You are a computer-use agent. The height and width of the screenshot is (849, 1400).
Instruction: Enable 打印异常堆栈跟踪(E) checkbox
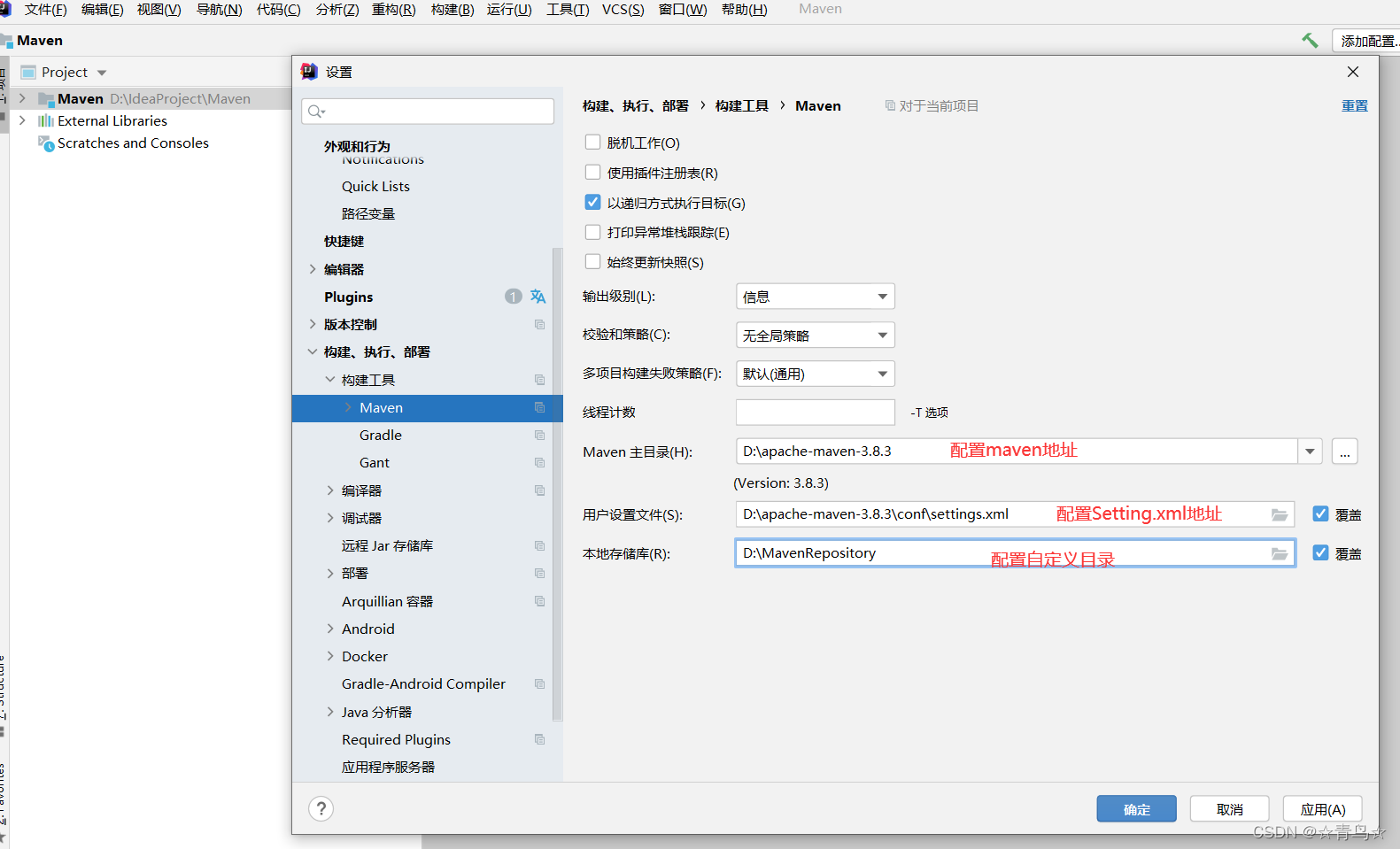(593, 232)
